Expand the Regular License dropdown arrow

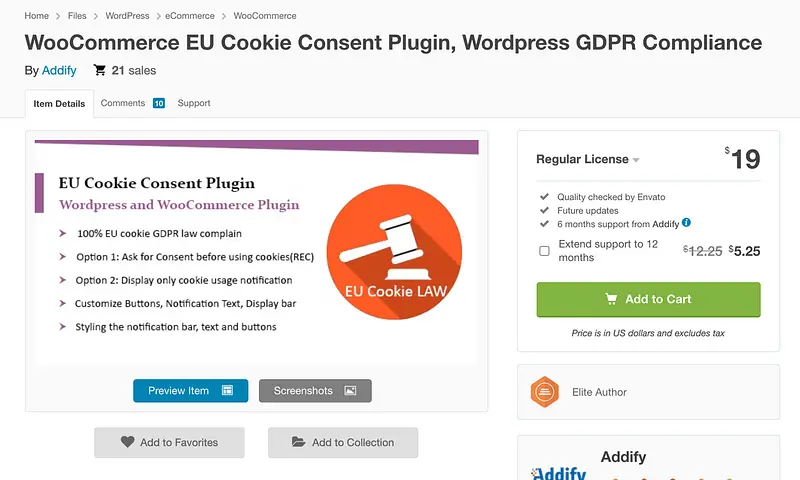point(636,160)
